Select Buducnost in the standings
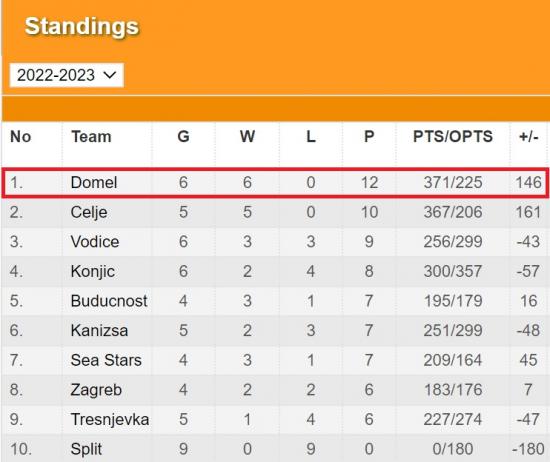 tap(109, 301)
